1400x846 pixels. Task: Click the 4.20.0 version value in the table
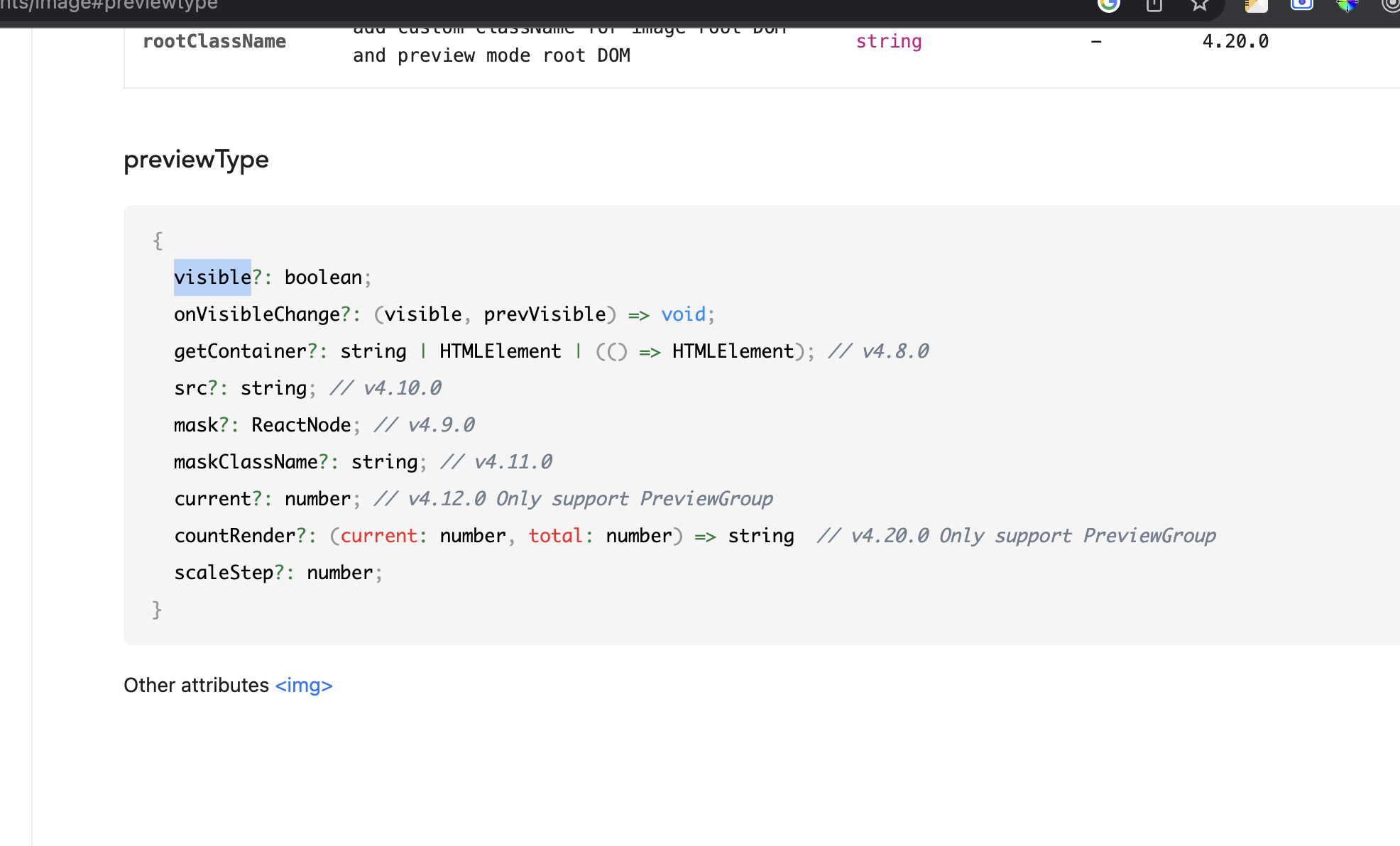click(x=1235, y=41)
